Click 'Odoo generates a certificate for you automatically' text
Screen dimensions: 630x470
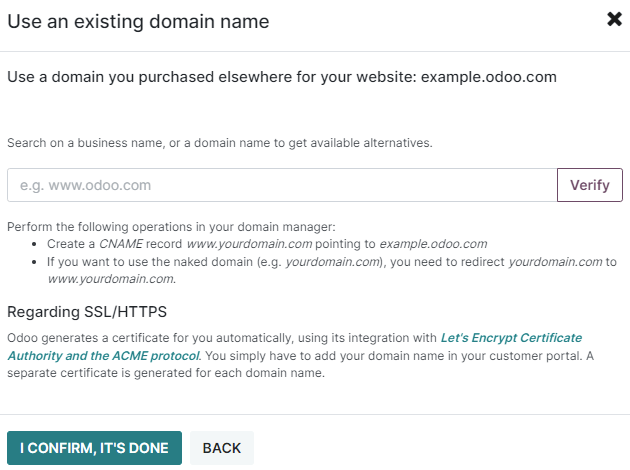click(150, 338)
